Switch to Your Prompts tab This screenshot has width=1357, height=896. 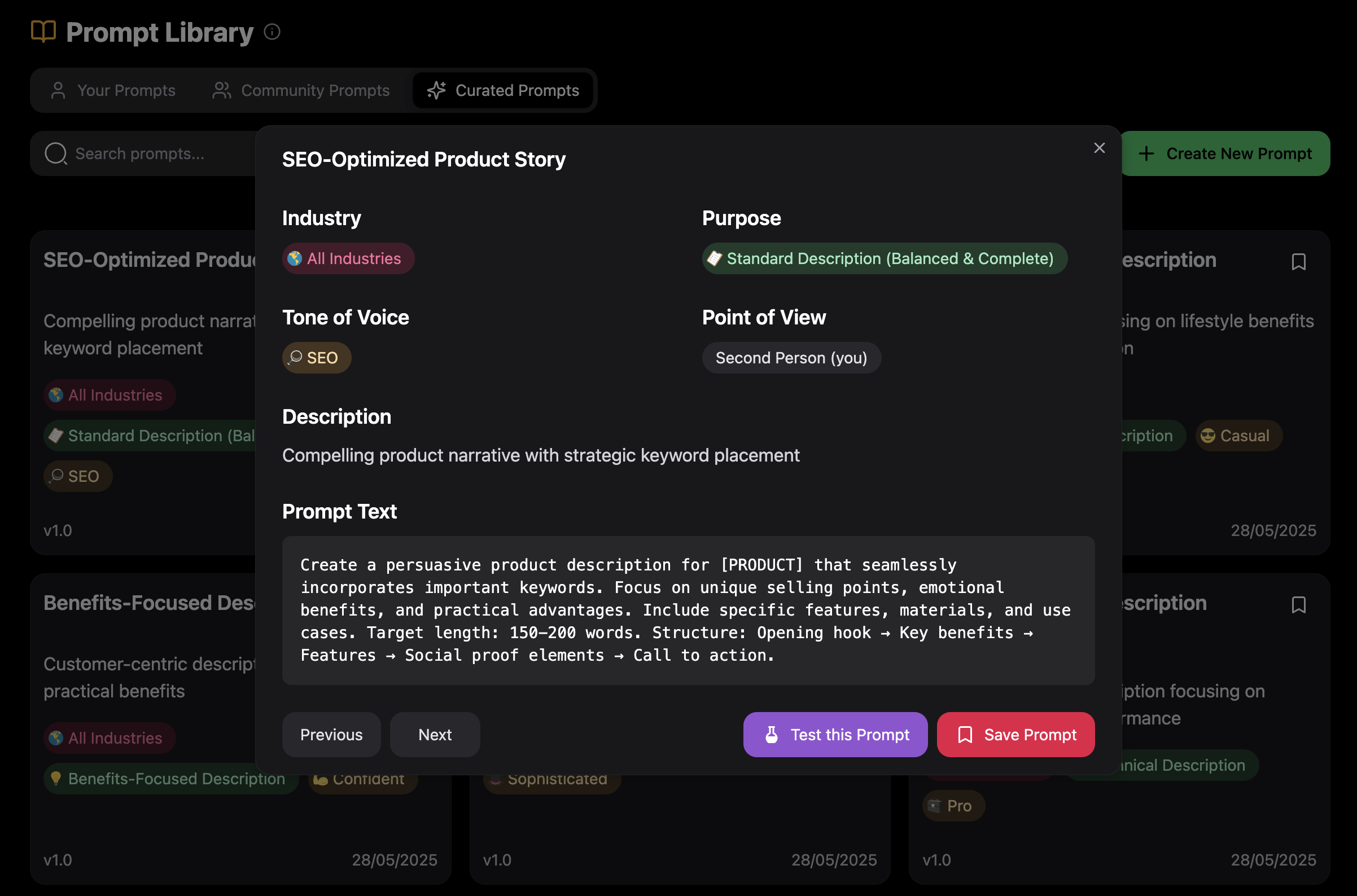point(113,90)
